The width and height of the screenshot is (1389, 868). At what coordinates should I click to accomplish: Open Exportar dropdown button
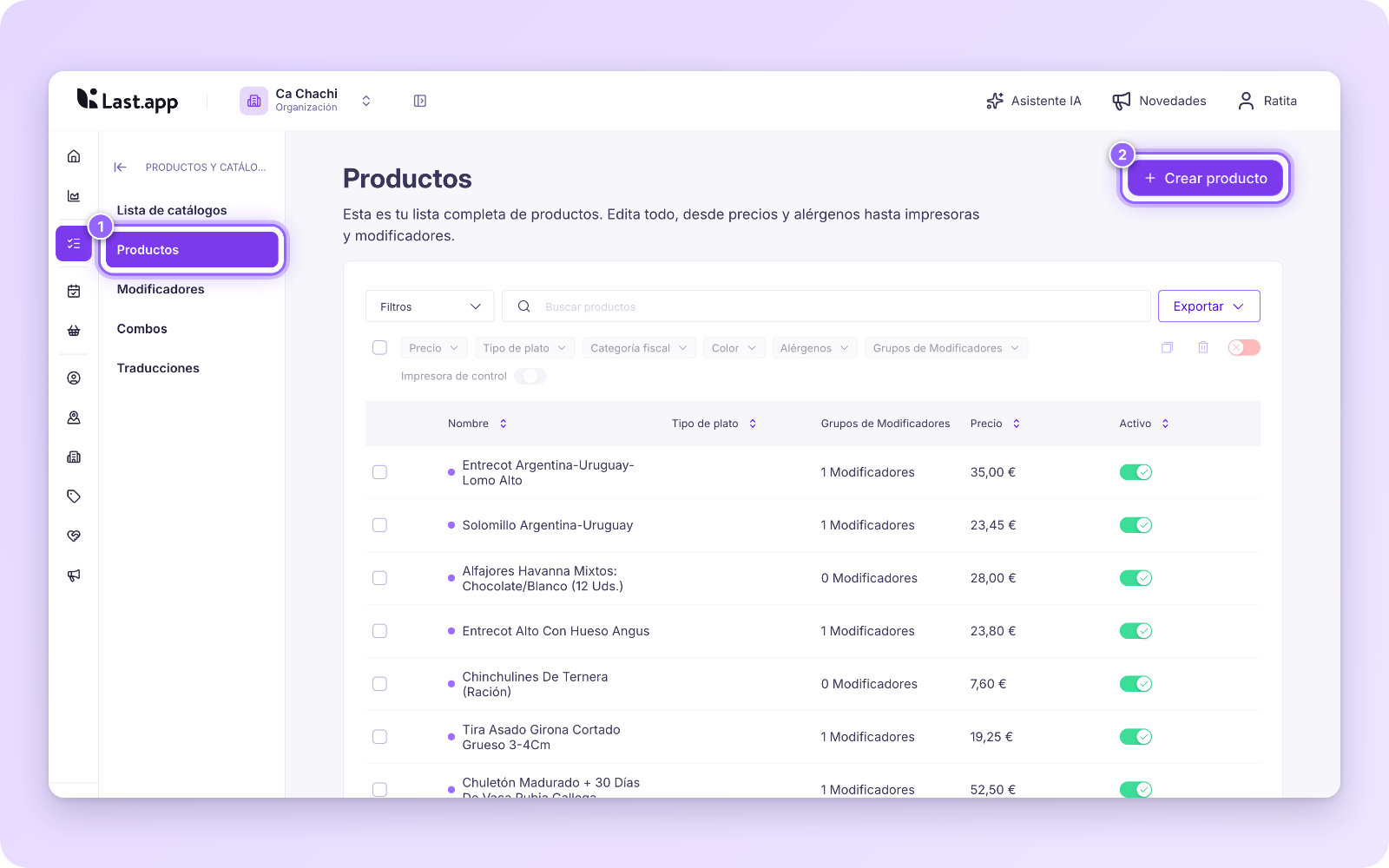pos(1208,306)
